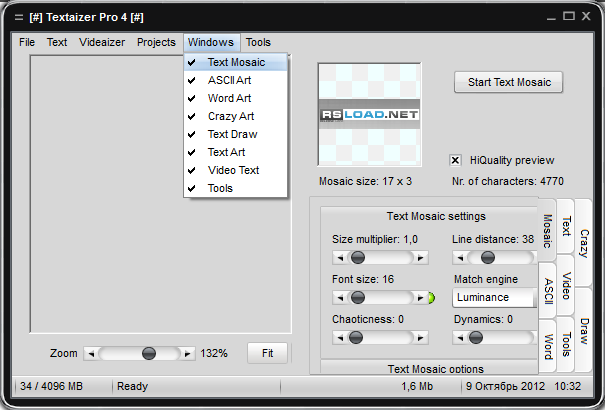
Task: Click Zoom slider left arrow
Action: [x=91, y=353]
